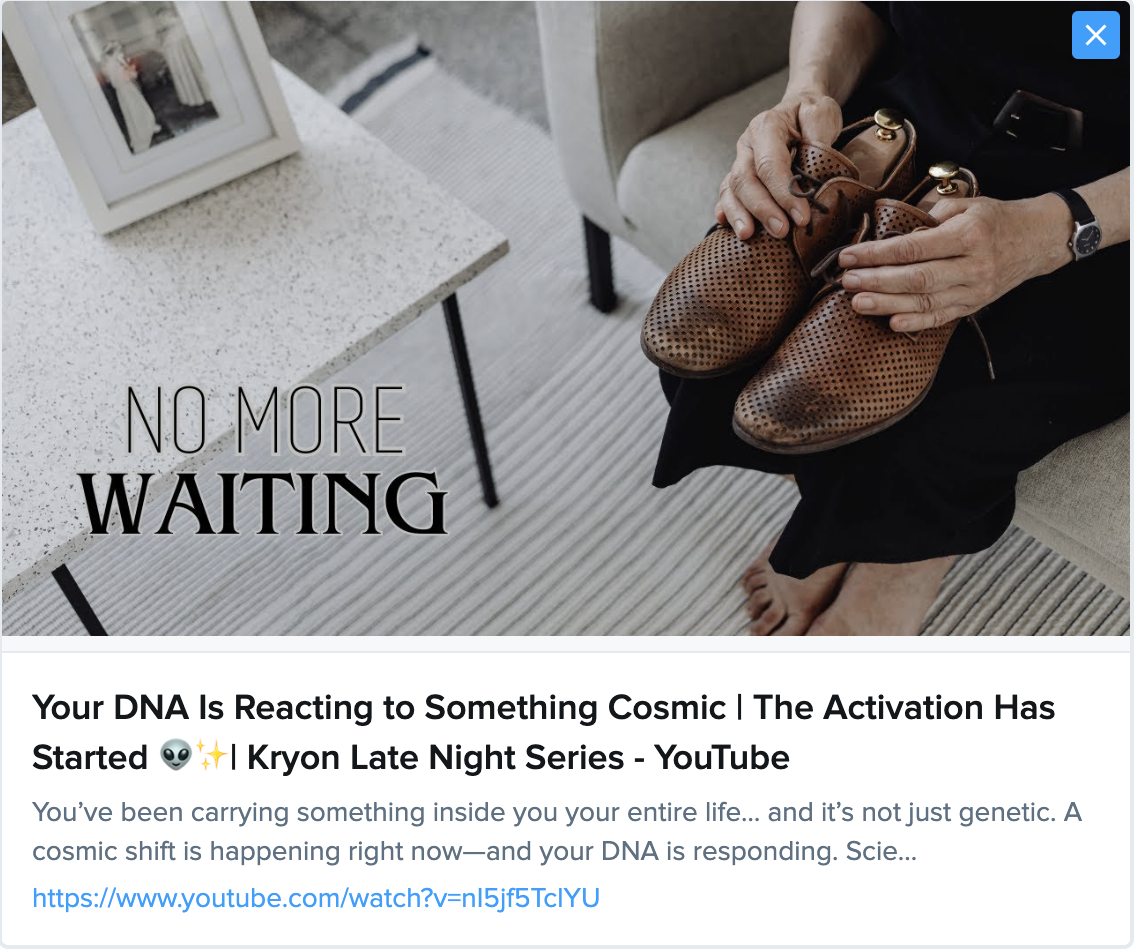Click the sparkles emoji in the title
The height and width of the screenshot is (952, 1134).
tap(212, 758)
